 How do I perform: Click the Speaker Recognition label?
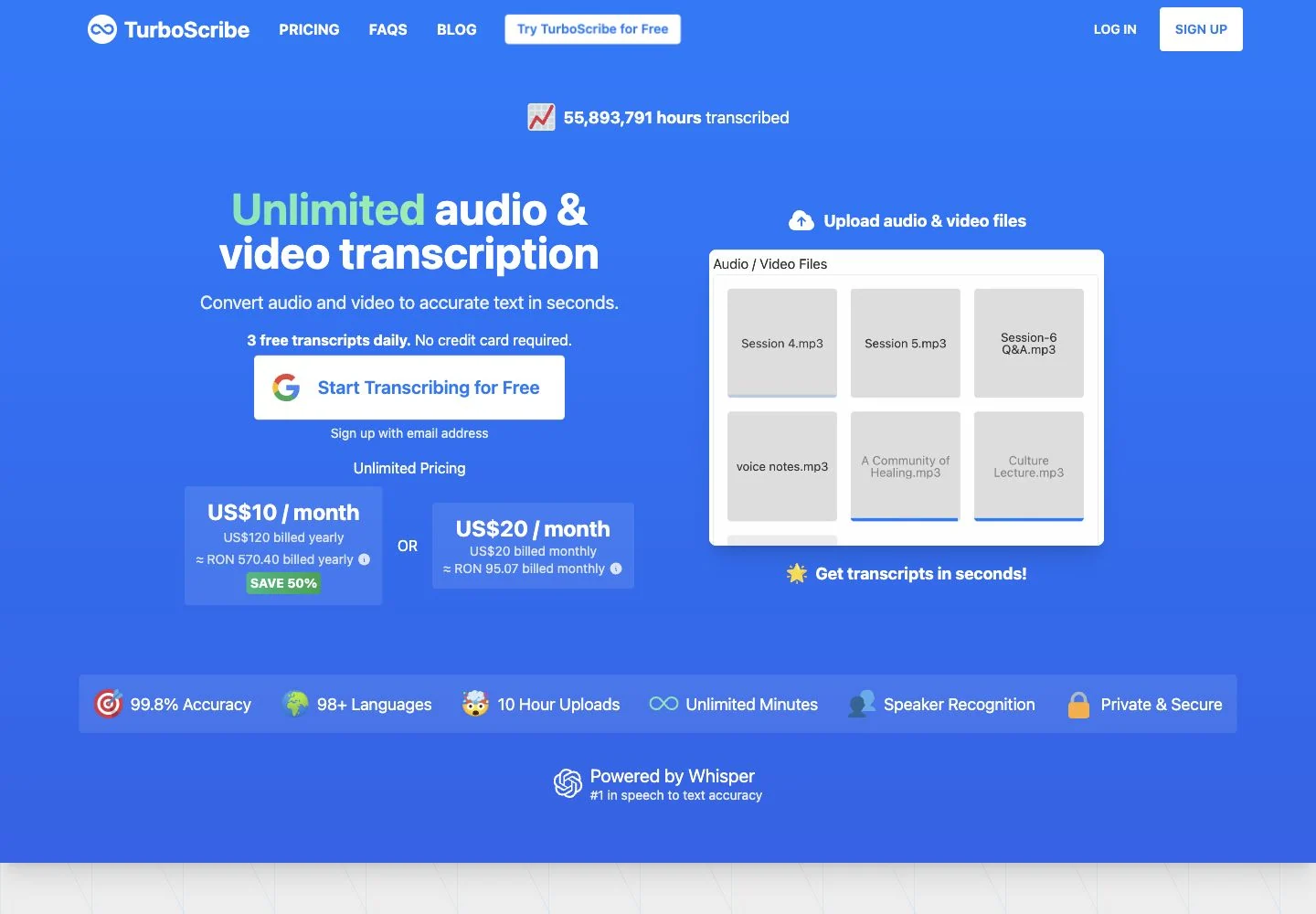tap(960, 704)
